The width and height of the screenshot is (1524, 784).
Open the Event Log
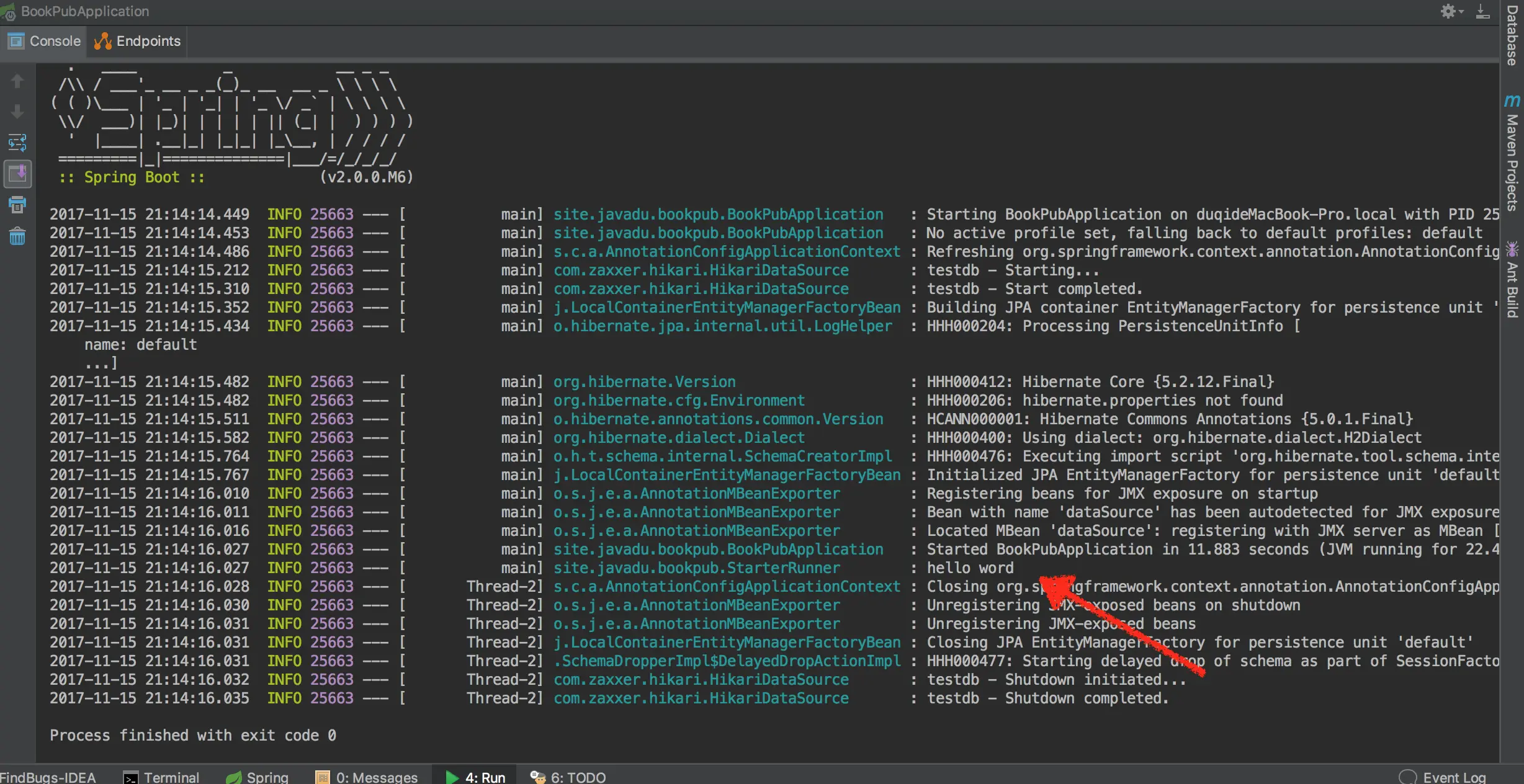tap(1443, 777)
